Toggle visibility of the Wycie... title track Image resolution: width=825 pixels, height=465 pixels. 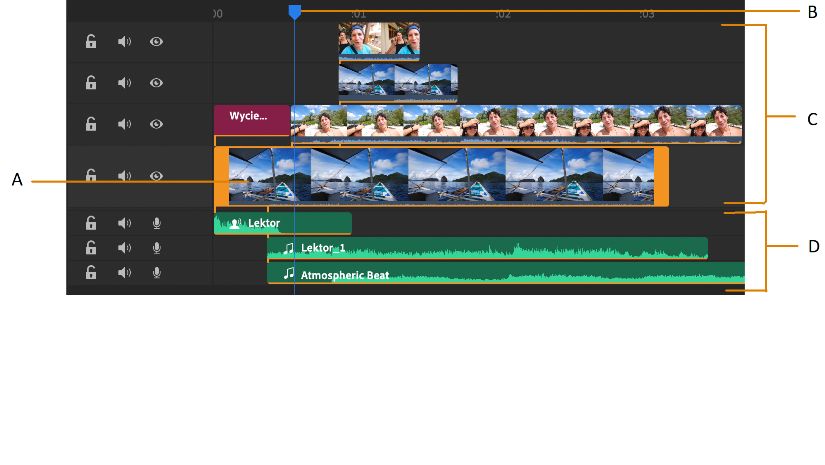point(156,124)
